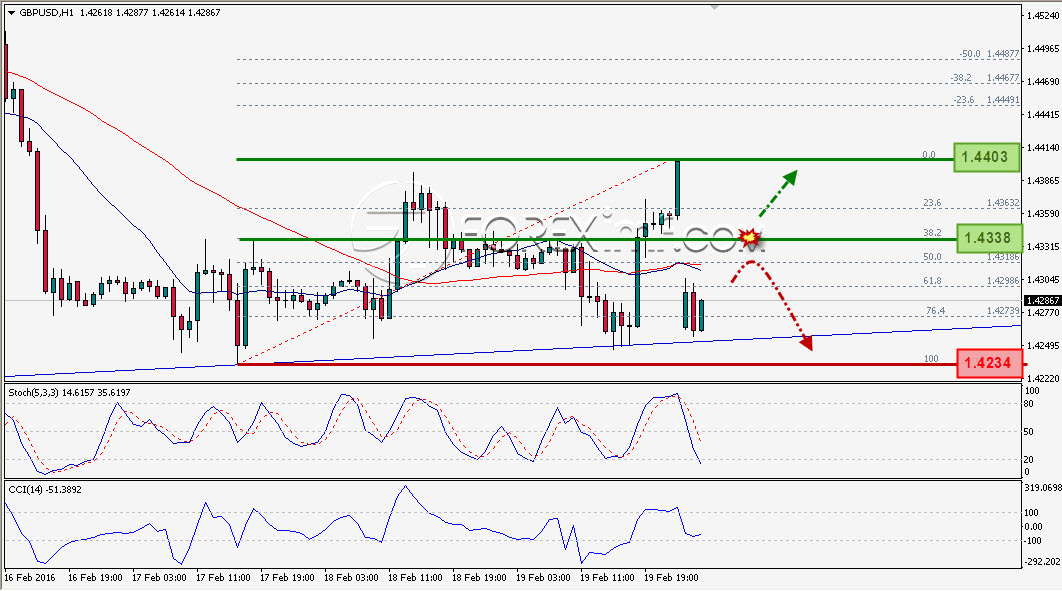Click price scale value 1.43590
Image resolution: width=1062 pixels, height=591 pixels.
tap(1043, 214)
